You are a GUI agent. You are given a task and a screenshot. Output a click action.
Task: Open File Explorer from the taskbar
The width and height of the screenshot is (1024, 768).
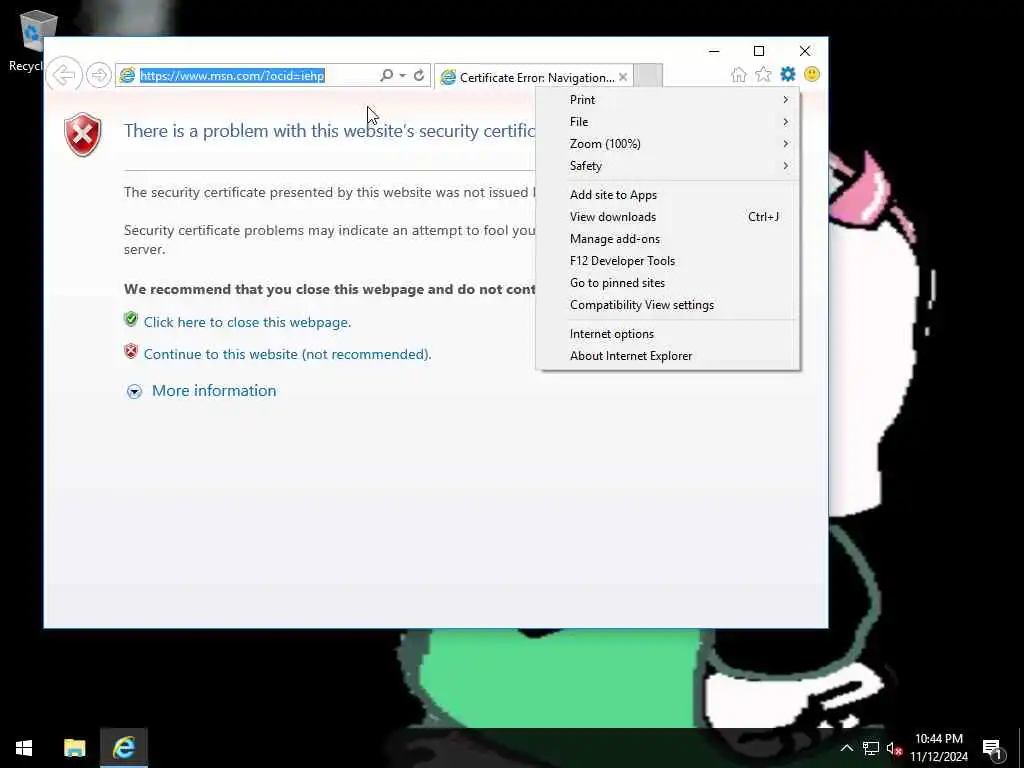(74, 748)
